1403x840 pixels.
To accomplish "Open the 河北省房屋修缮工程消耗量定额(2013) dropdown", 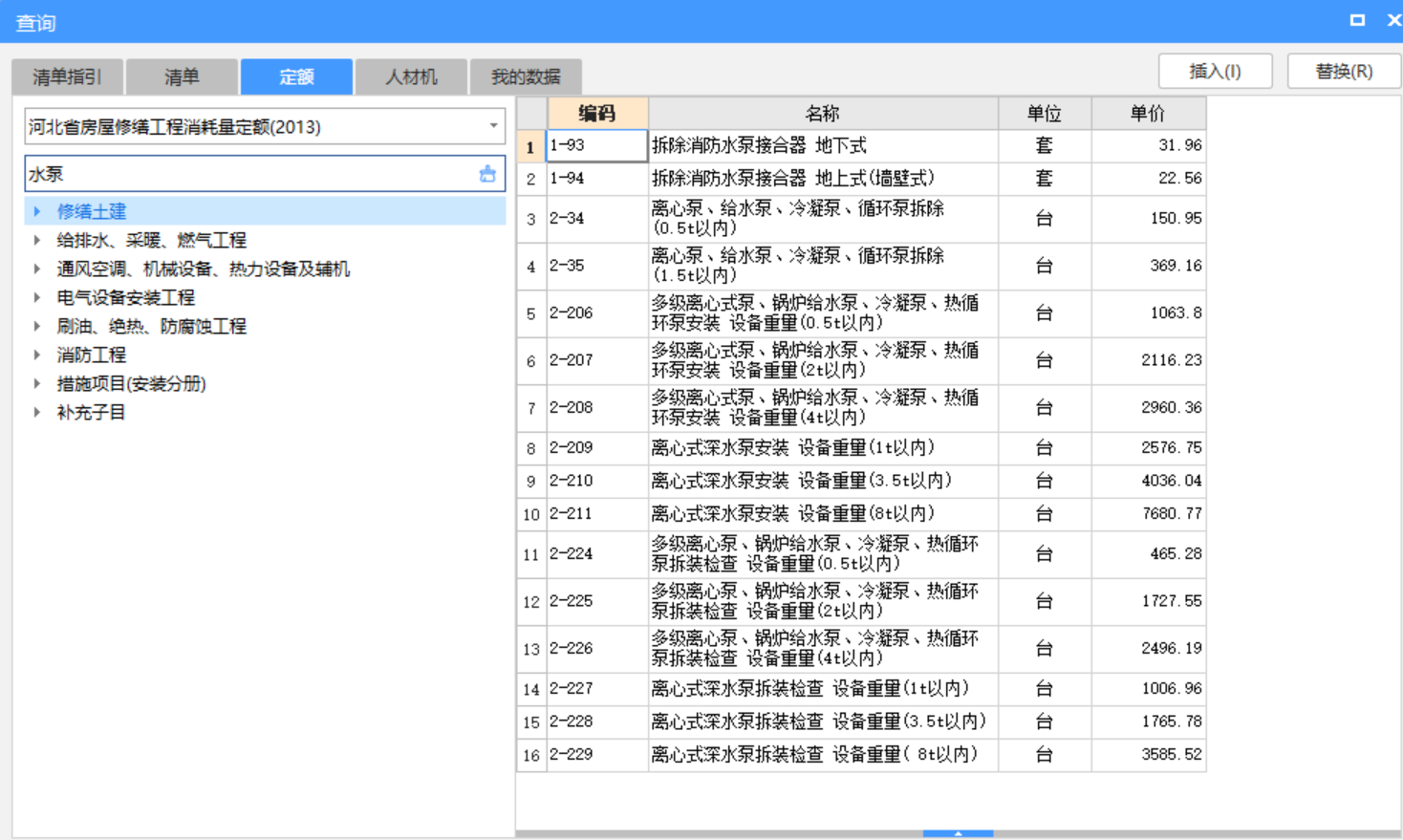I will click(493, 126).
